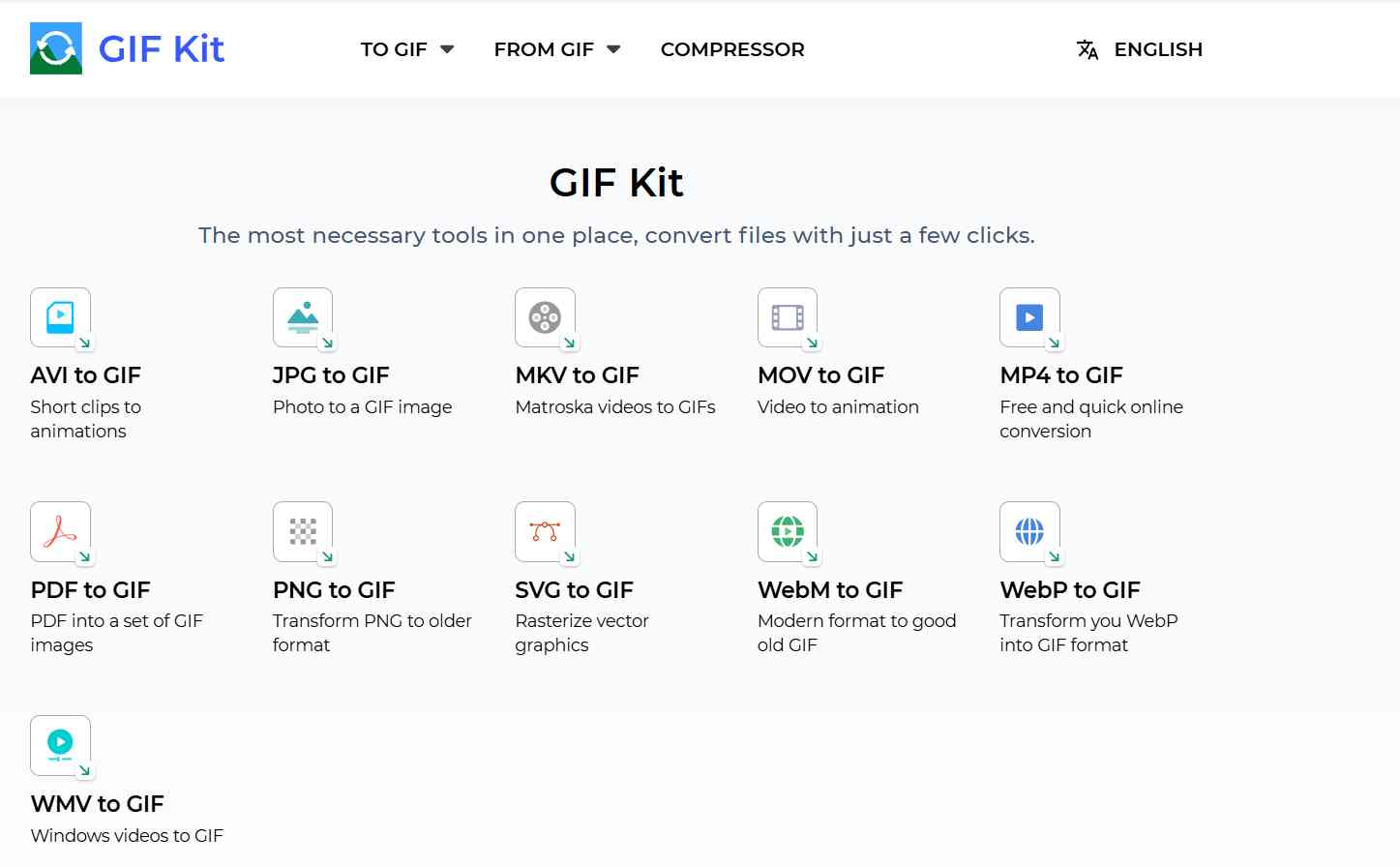Click the MKV film reel icon
The image size is (1400, 867).
546,318
